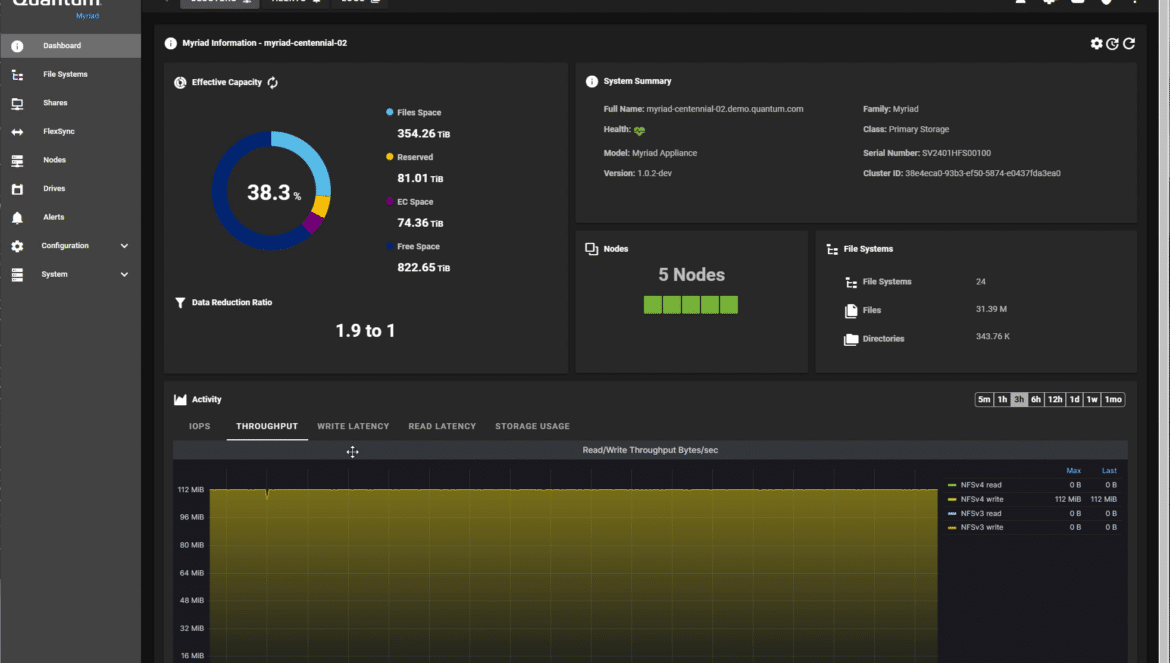This screenshot has height=663, width=1170.
Task: Click the Files document icon
Action: coord(851,311)
